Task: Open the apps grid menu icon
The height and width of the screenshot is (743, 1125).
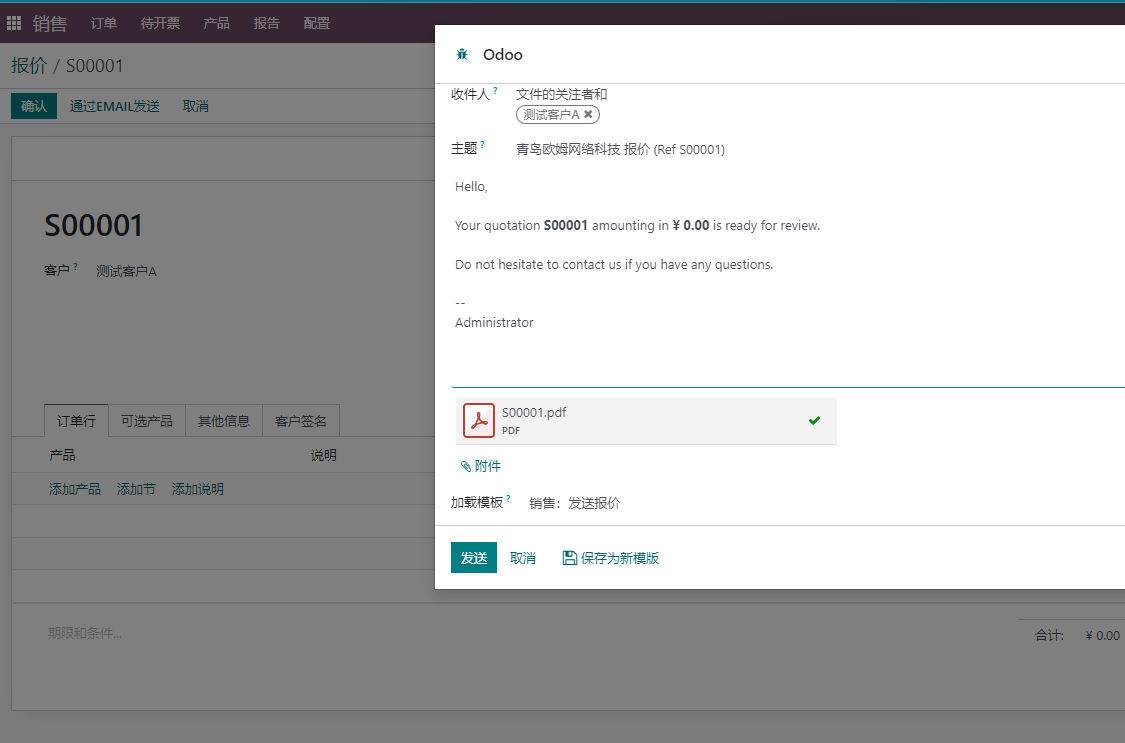Action: pyautogui.click(x=14, y=23)
